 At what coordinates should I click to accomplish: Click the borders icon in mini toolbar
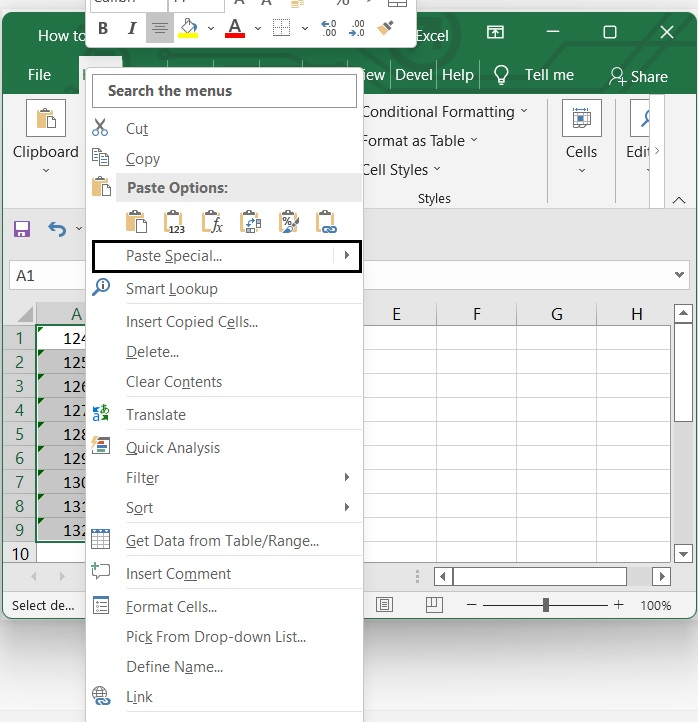[x=281, y=29]
